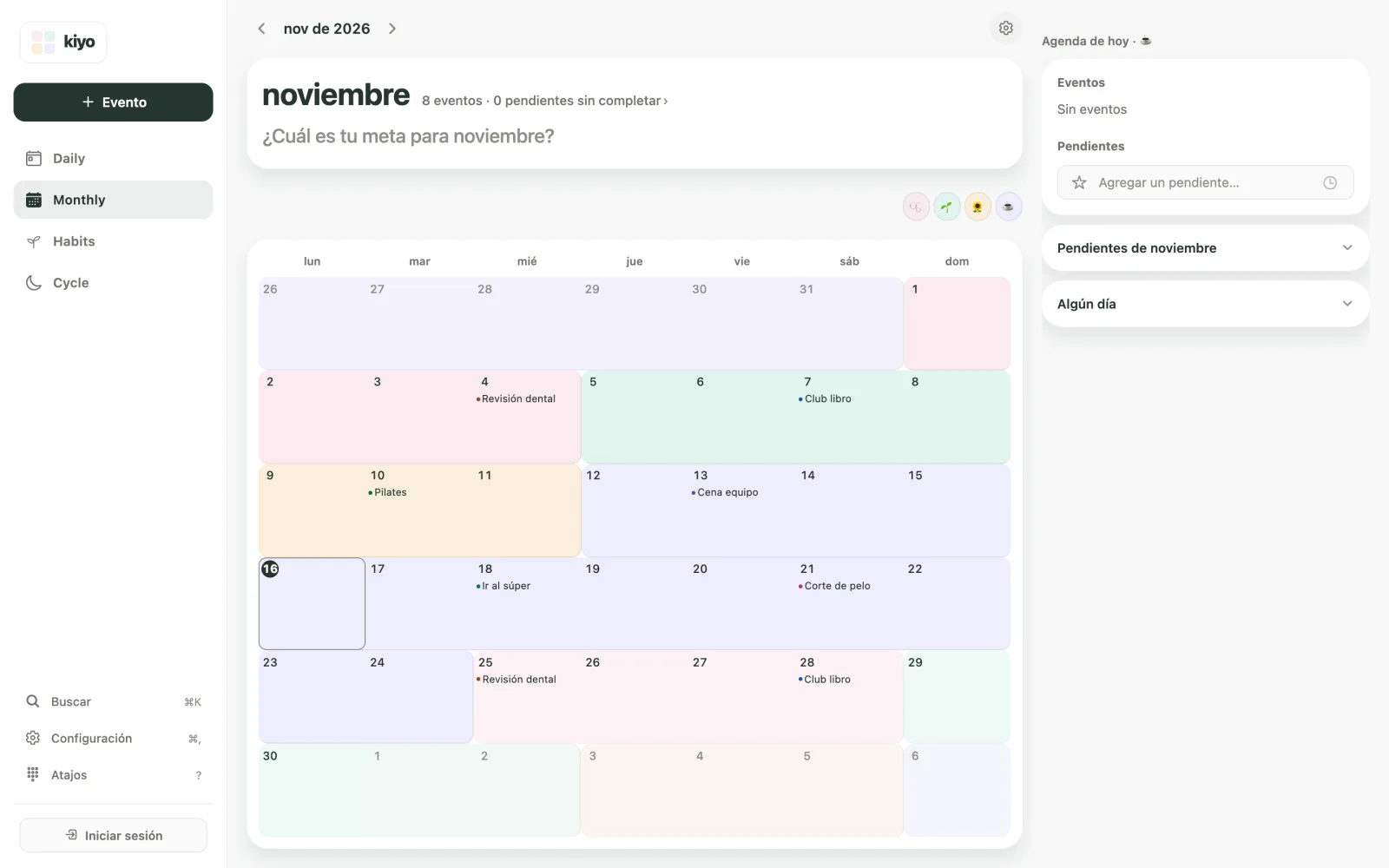This screenshot has height=868, width=1389.
Task: Select the pink bubbles phase chip
Action: (x=916, y=207)
